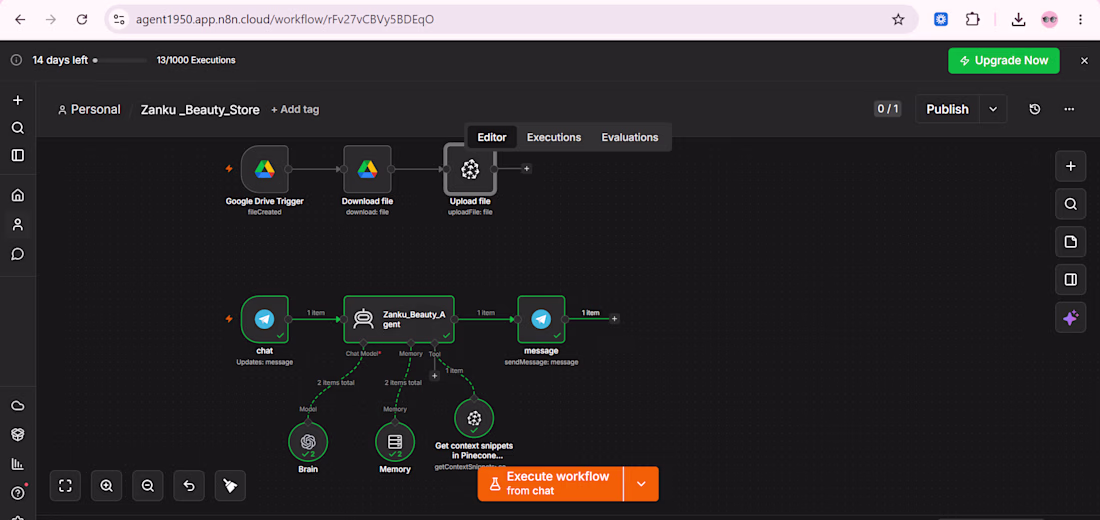
Task: Click the Upgrade Now button
Action: pyautogui.click(x=1004, y=60)
